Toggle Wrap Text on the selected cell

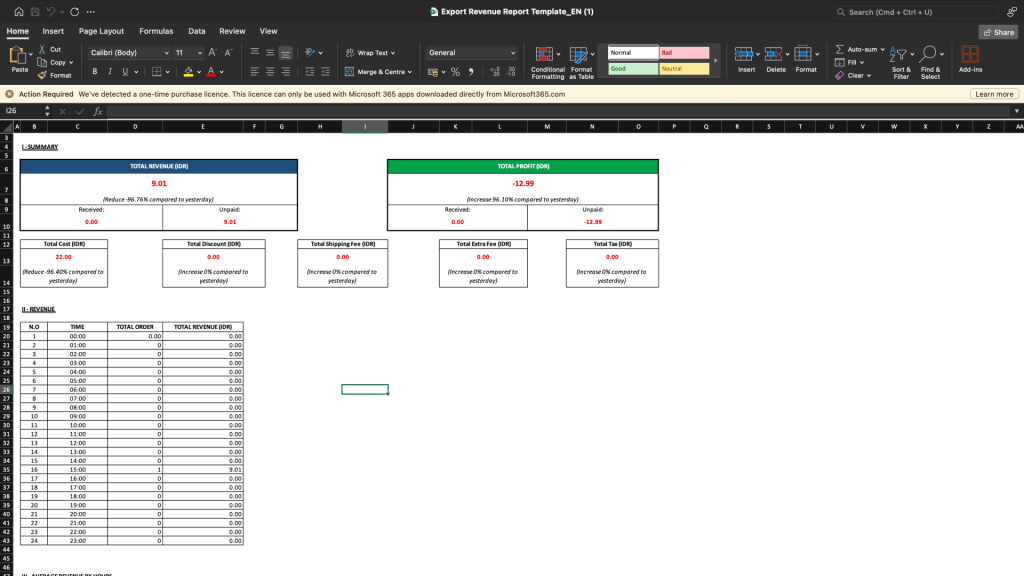coord(370,53)
